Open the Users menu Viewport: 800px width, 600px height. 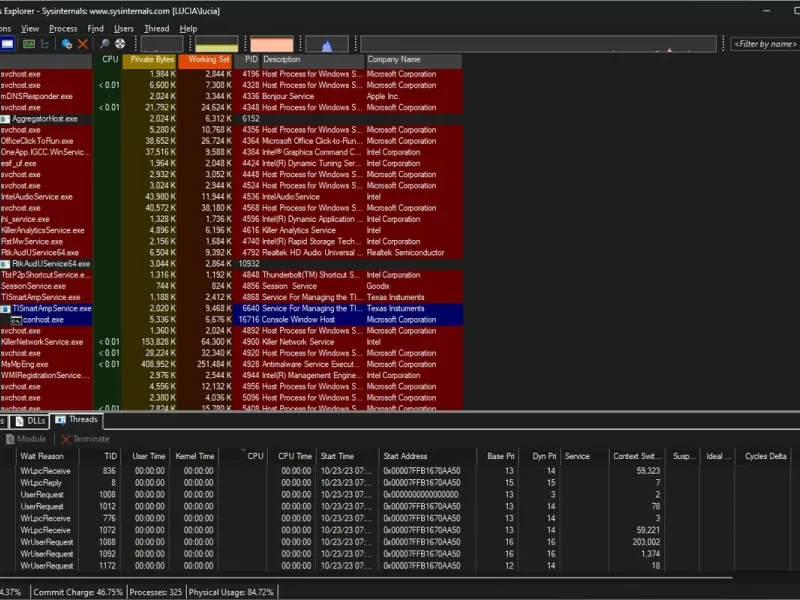click(x=123, y=29)
